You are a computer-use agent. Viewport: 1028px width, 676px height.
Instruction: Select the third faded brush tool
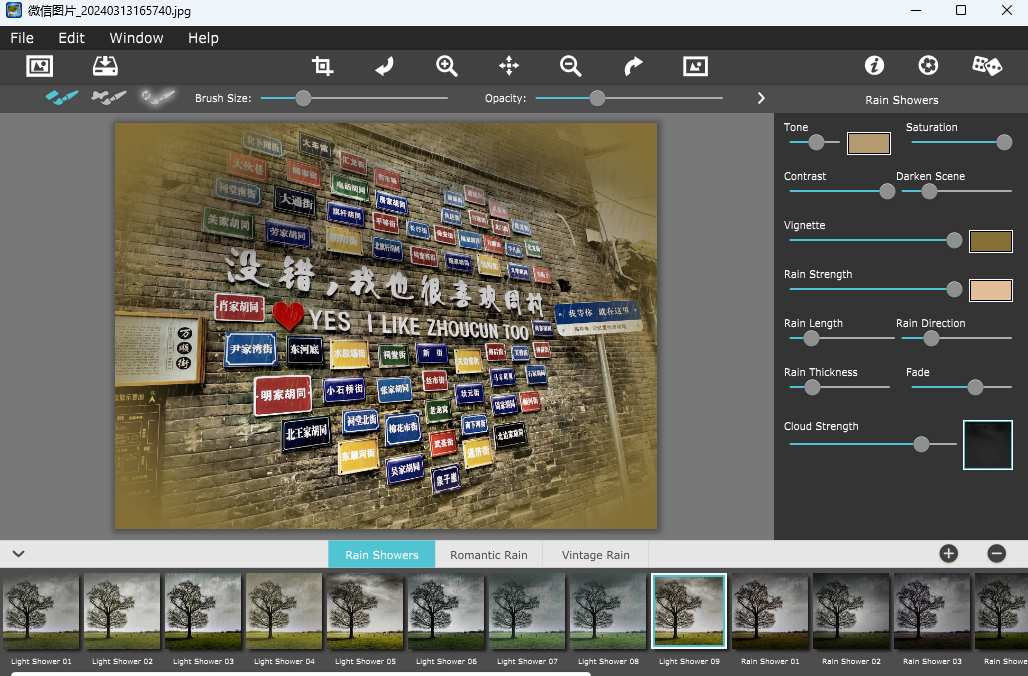coord(158,98)
